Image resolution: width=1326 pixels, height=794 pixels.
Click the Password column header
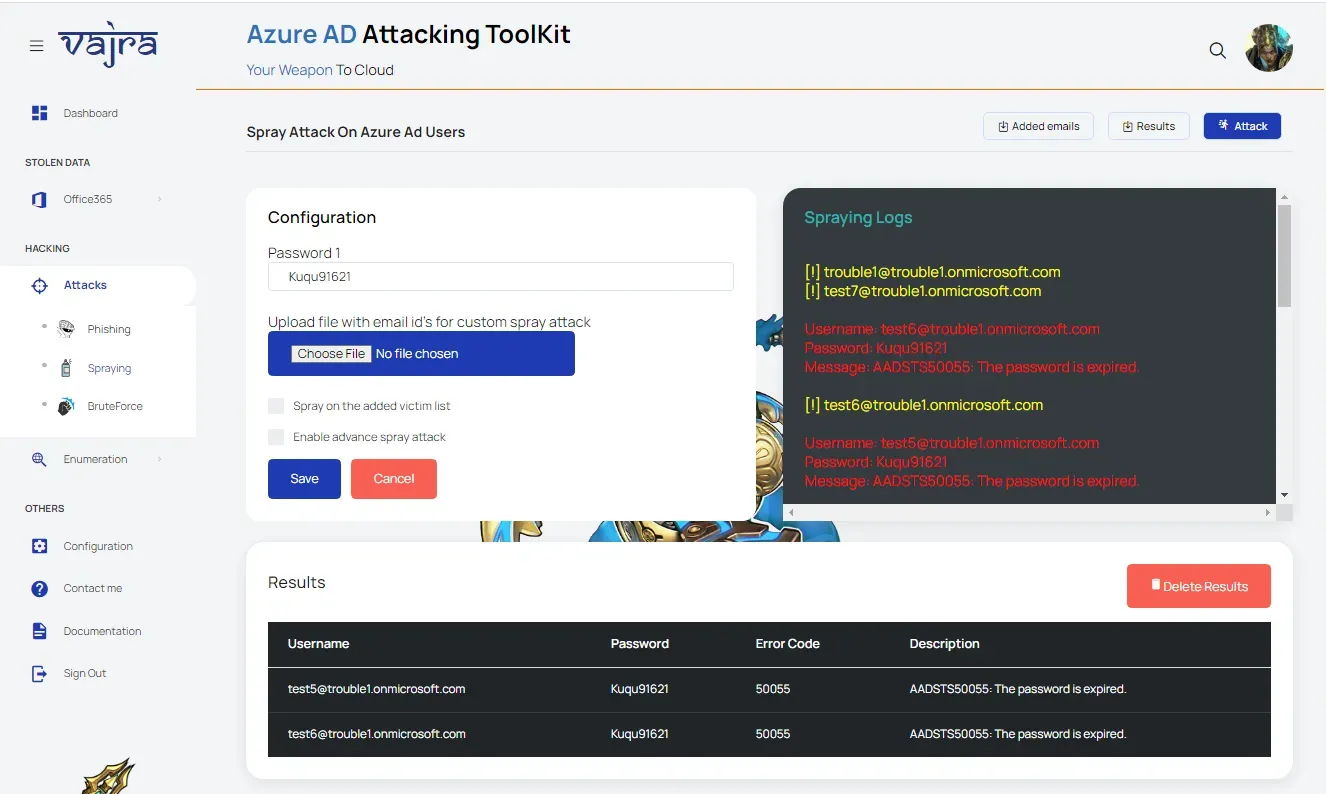640,644
